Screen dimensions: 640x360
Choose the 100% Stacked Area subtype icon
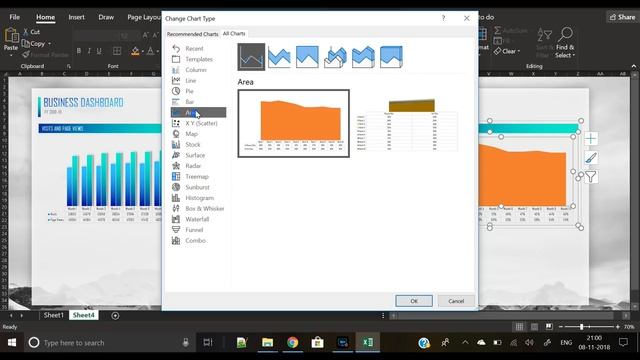(307, 57)
